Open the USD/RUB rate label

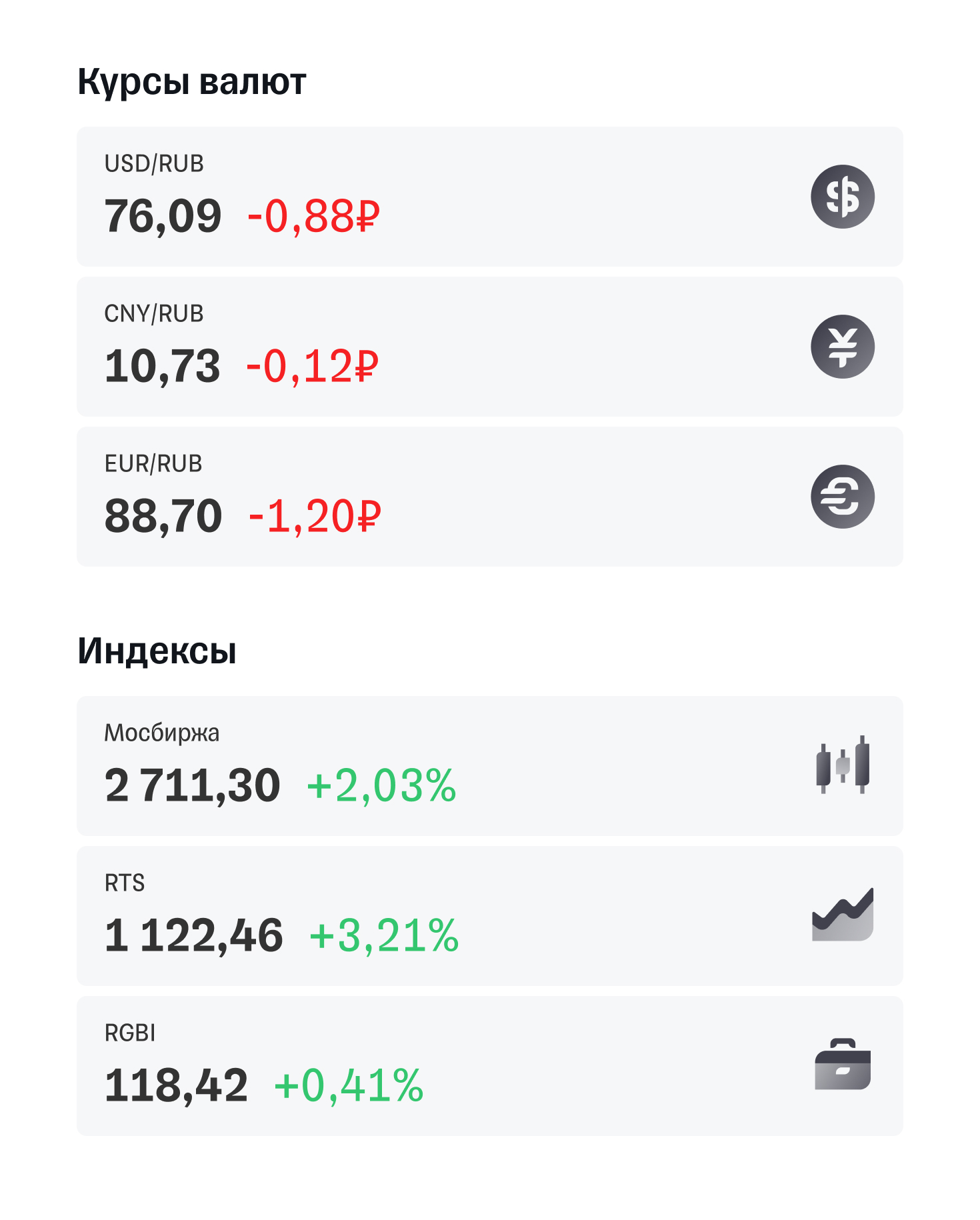tap(154, 164)
